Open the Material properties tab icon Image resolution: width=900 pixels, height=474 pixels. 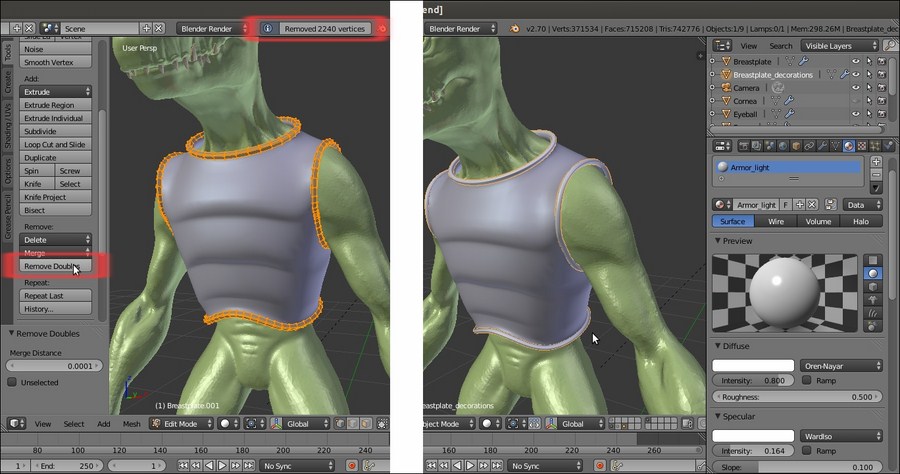coord(847,146)
